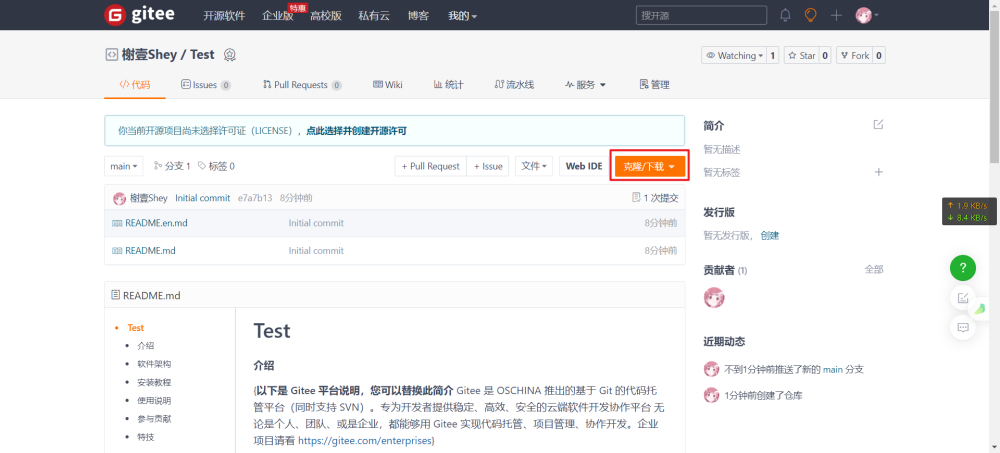View 分支 1 branches
1000x453 pixels.
172,166
